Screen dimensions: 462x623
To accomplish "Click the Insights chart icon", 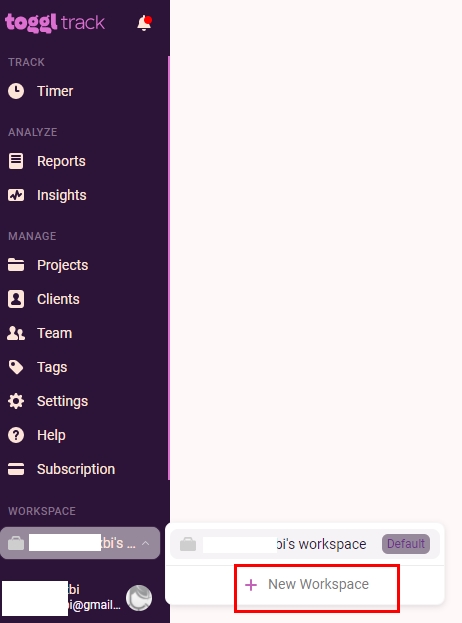I will click(x=16, y=195).
